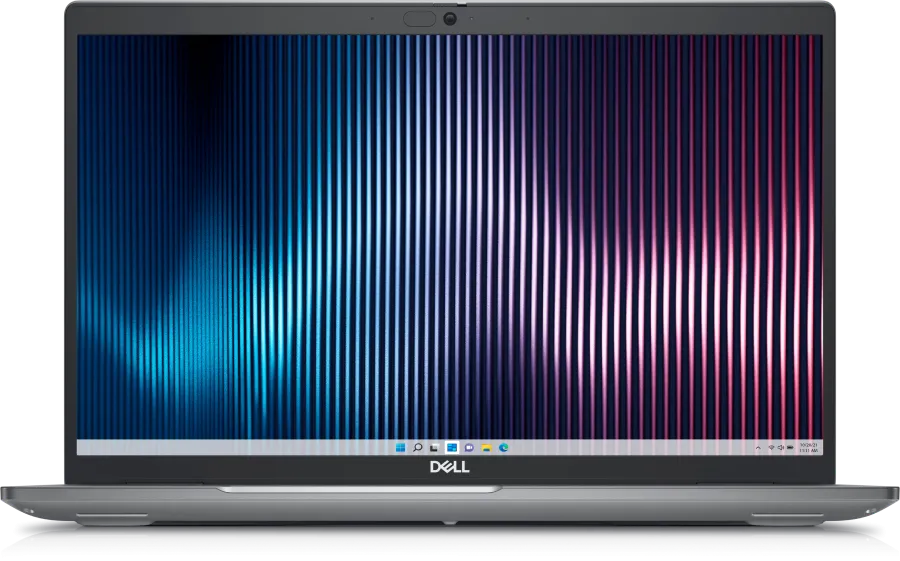Launch Teams Chat from the taskbar

[x=469, y=447]
